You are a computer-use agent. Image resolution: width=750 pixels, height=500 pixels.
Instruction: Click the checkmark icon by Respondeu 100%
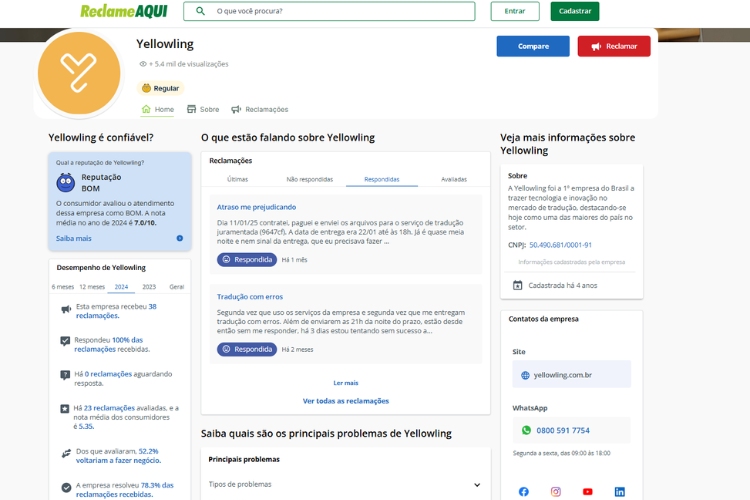65,341
